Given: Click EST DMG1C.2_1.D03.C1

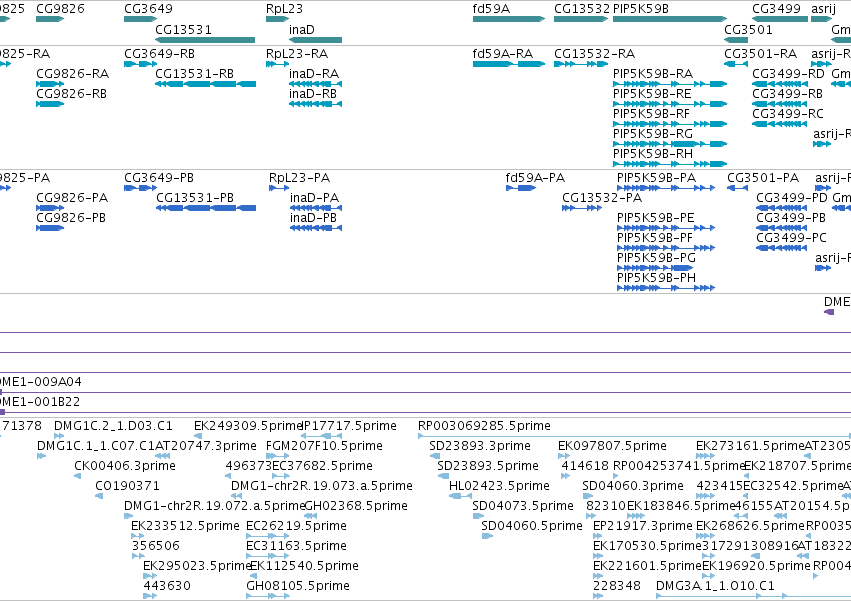Looking at the screenshot, I should (59, 436).
